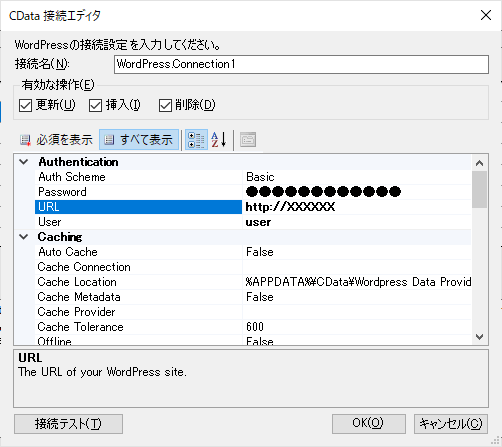Click the Property Pages icon

248,140
